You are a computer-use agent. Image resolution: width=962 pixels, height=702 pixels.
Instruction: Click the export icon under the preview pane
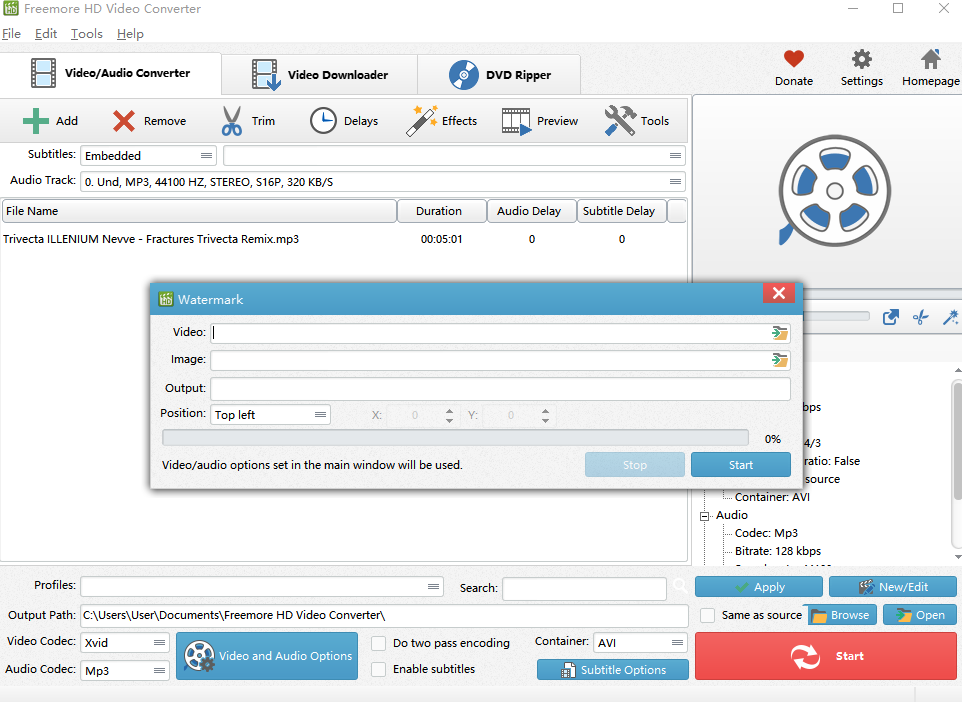coord(890,317)
